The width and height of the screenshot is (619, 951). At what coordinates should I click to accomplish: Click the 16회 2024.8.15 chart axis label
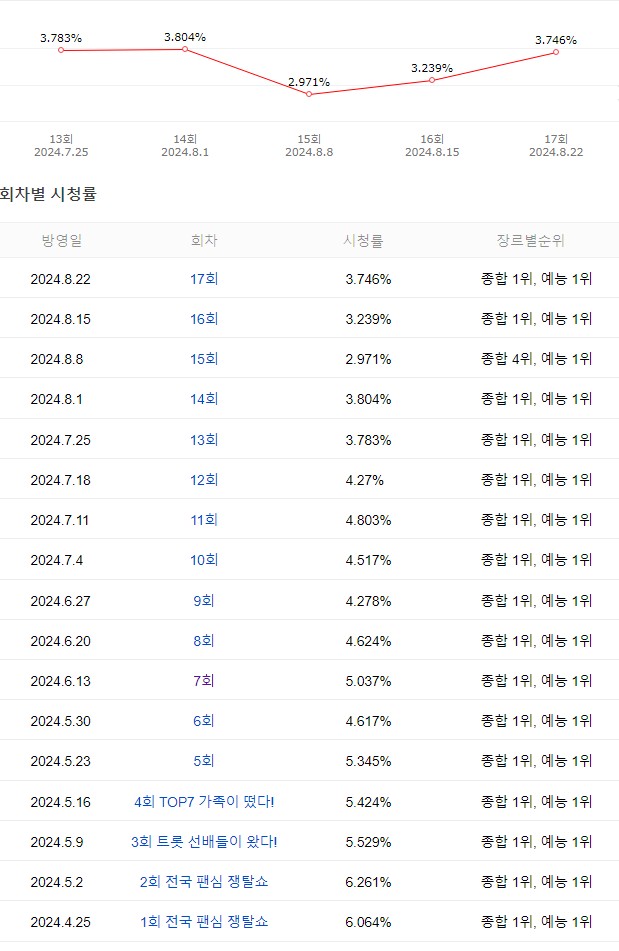pyautogui.click(x=432, y=146)
